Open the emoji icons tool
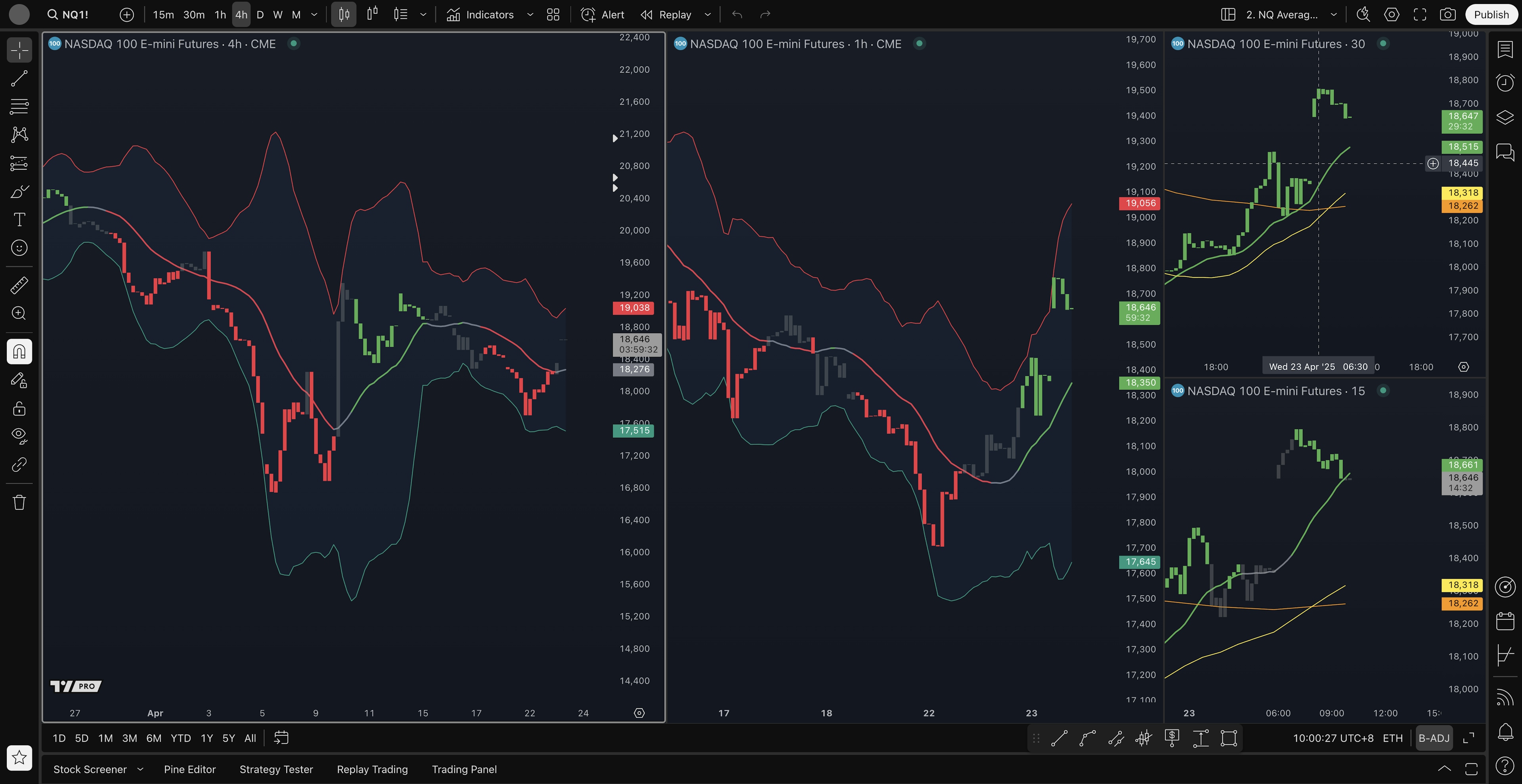 19,248
